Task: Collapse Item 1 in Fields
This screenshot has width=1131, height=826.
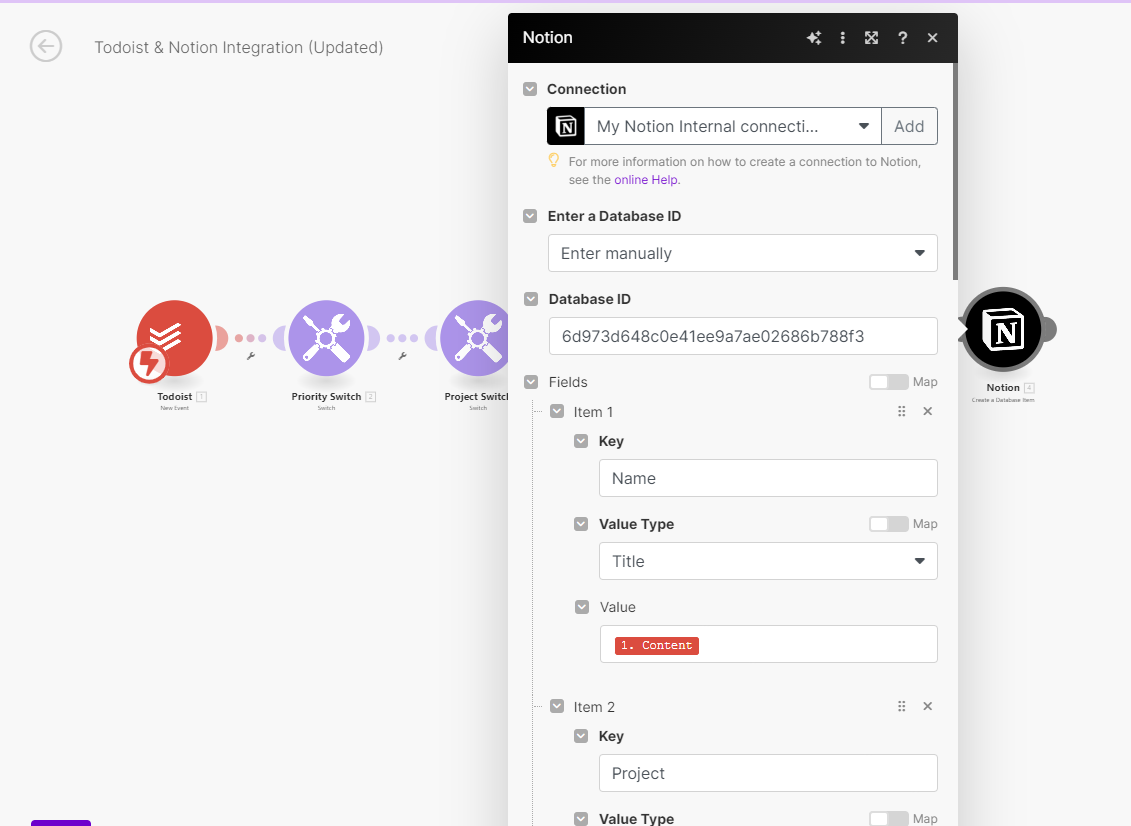Action: click(557, 411)
